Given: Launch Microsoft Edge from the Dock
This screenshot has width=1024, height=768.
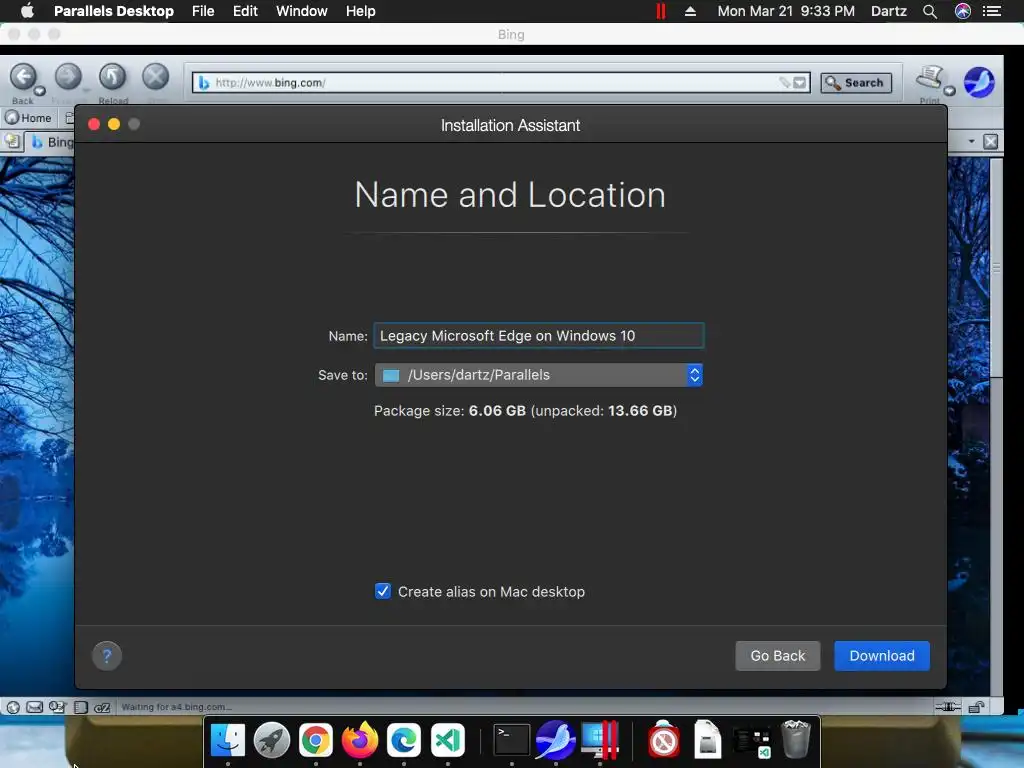Looking at the screenshot, I should [404, 740].
